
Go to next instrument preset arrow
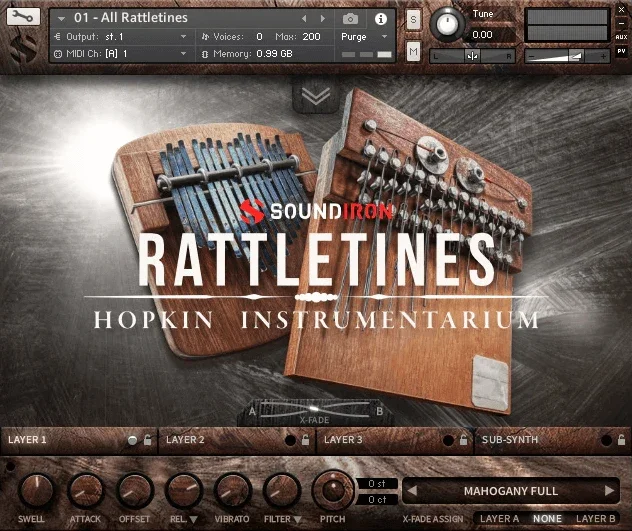tap(322, 19)
